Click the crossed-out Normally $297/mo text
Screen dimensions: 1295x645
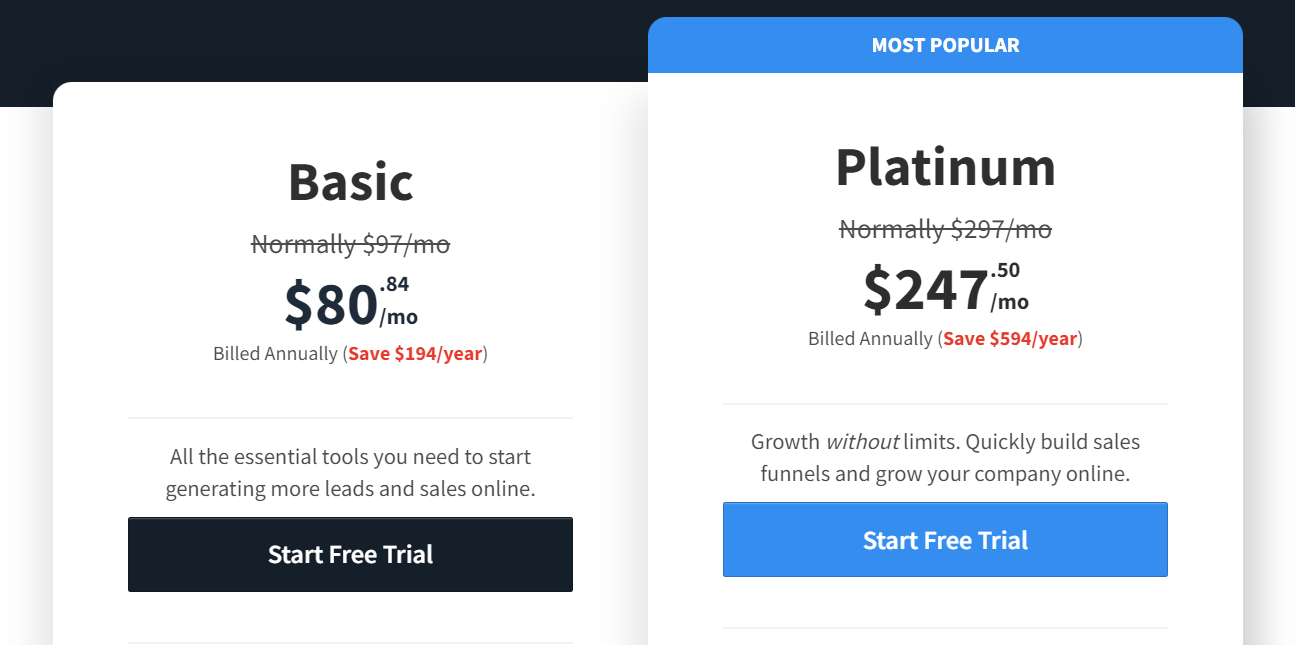945,229
